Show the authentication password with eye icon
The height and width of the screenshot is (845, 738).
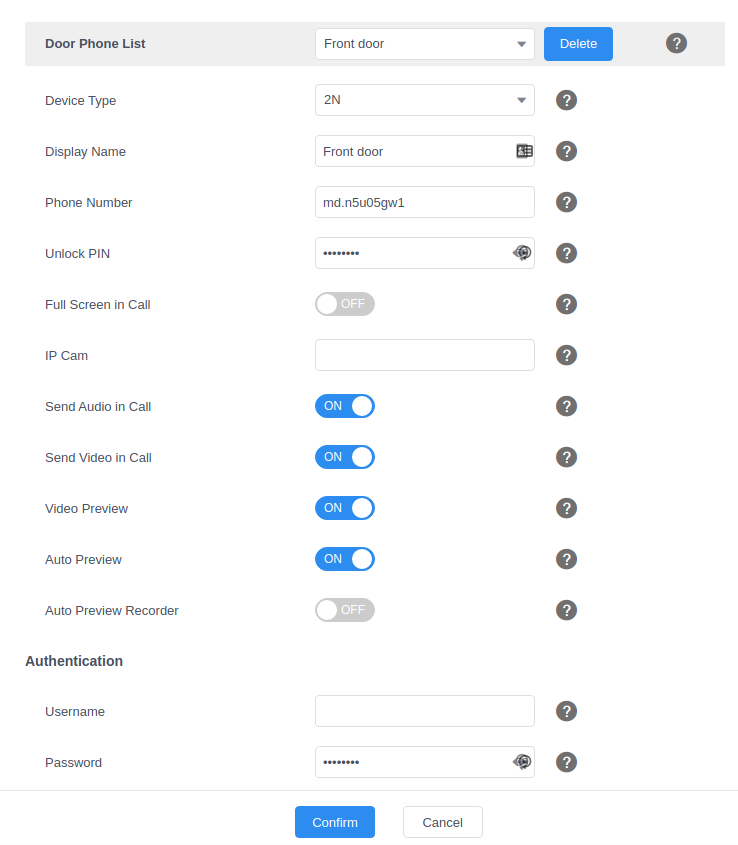coord(522,762)
